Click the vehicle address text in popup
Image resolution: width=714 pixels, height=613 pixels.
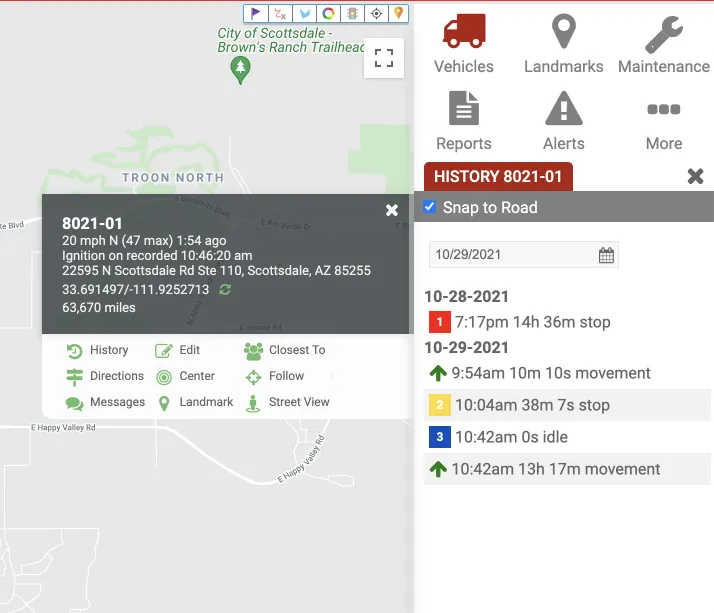(216, 271)
